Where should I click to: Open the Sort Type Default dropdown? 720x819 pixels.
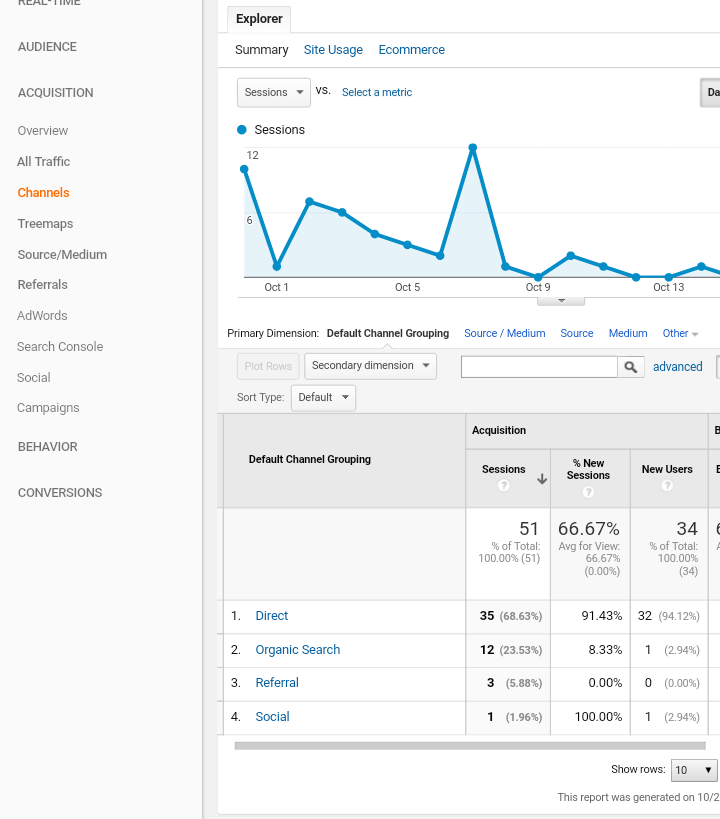323,397
